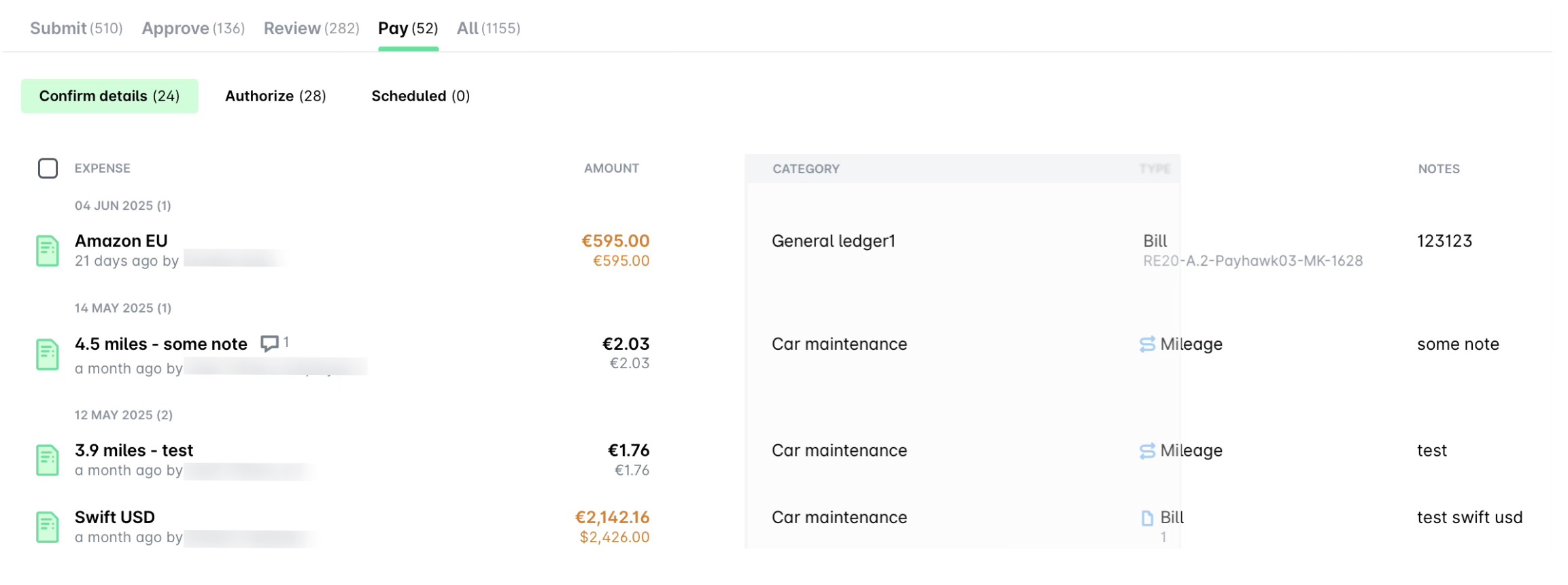Click the €2,142.16 amount
This screenshot has height=585, width=1568.
[x=612, y=517]
